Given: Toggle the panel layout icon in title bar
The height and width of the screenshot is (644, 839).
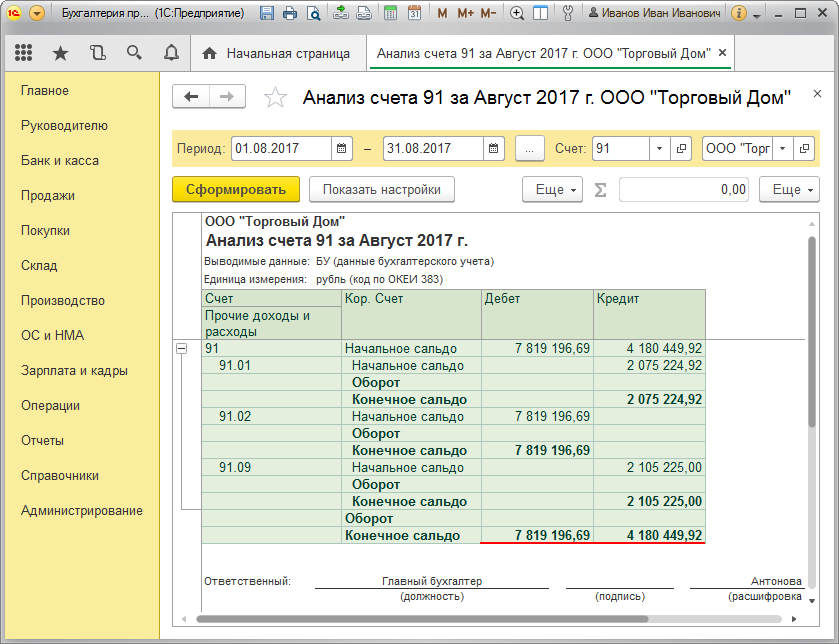Looking at the screenshot, I should [x=540, y=13].
